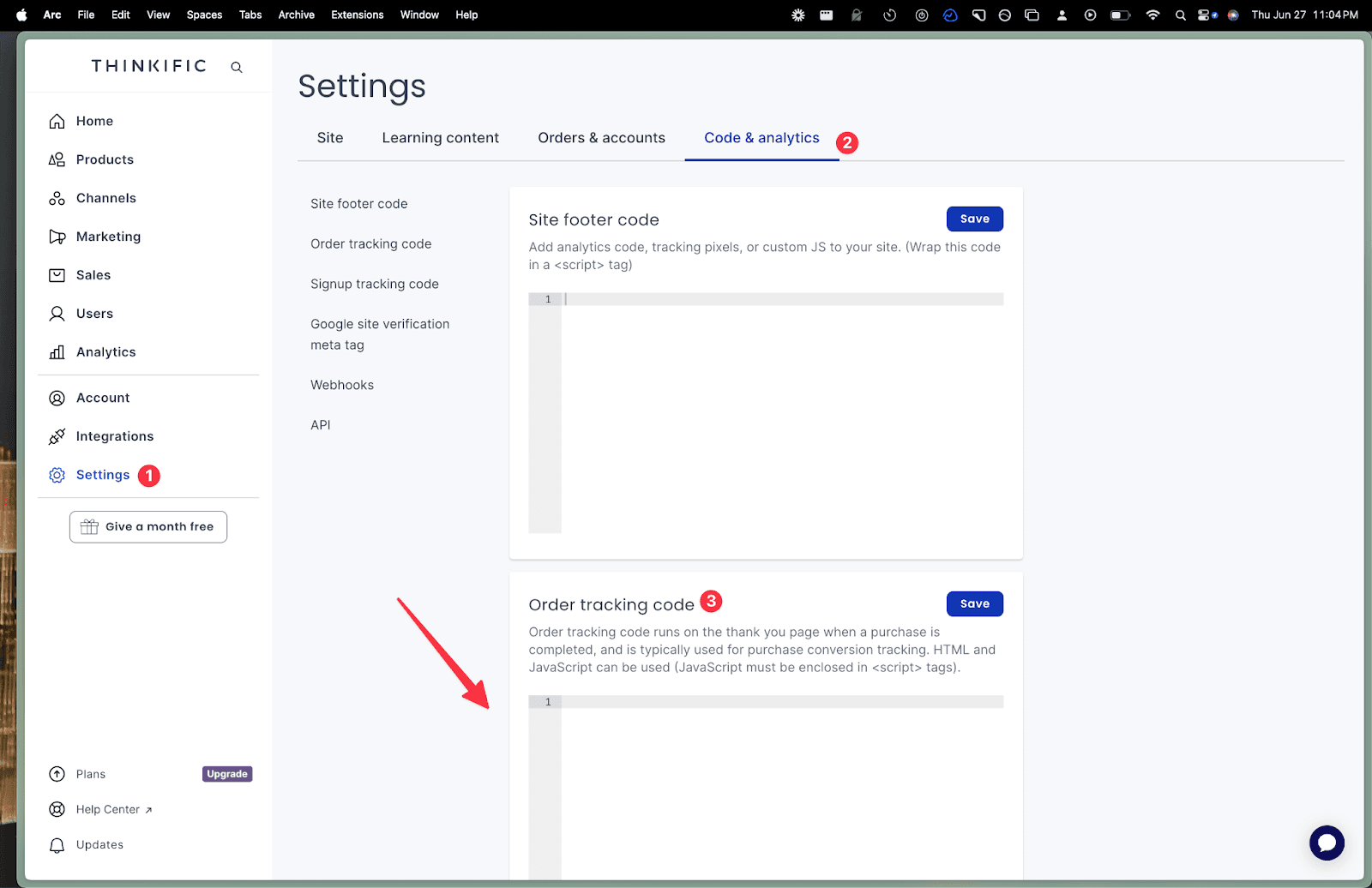Open Help Center link text
Image resolution: width=1372 pixels, height=888 pixels.
pyautogui.click(x=108, y=809)
